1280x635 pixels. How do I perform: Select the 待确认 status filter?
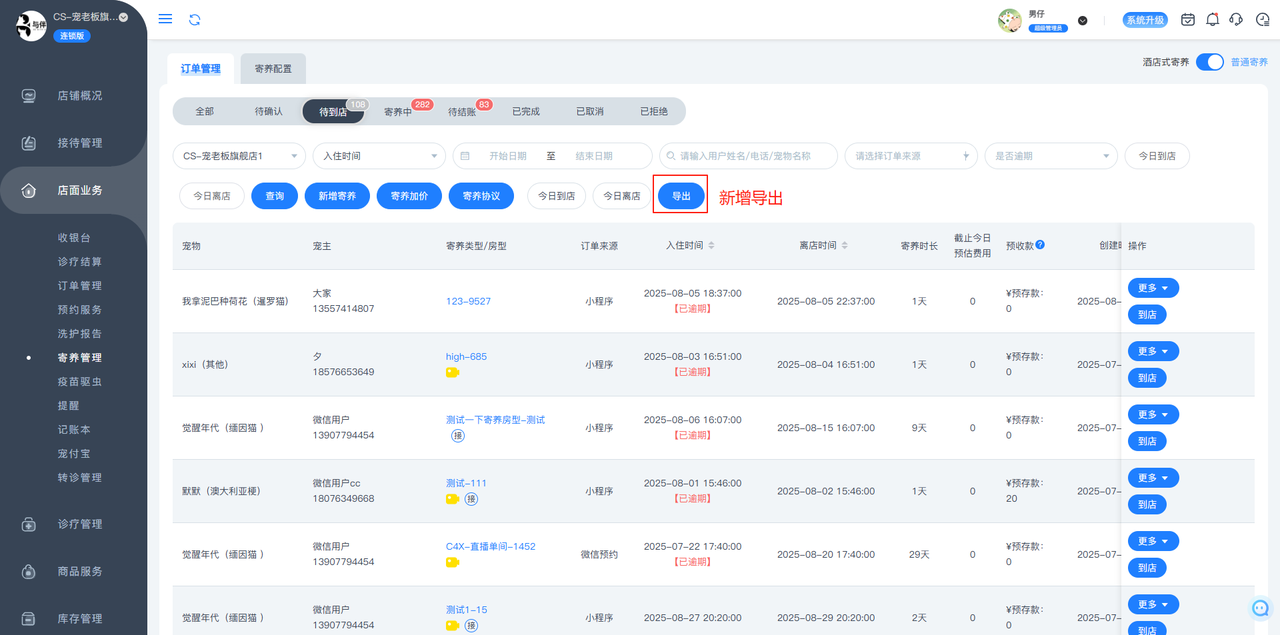268,111
